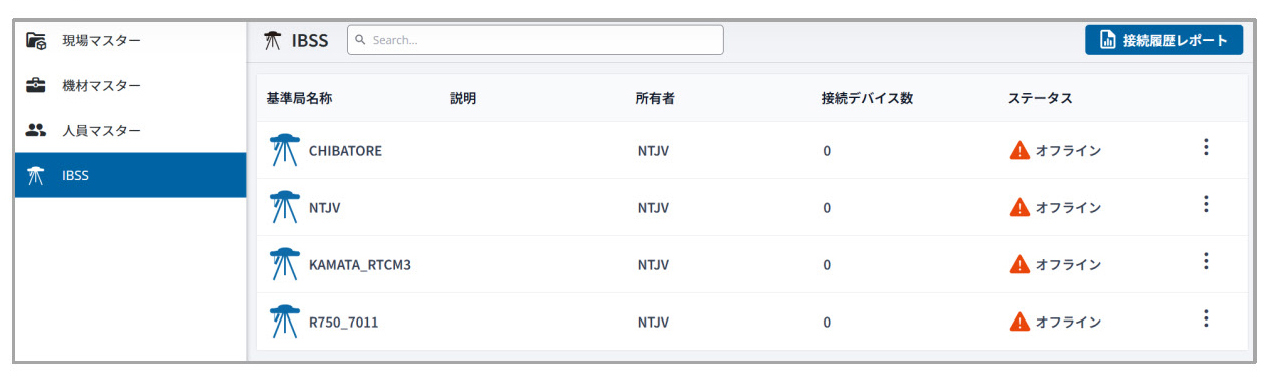Click the 人員マスター people icon
1273x379 pixels.
(37, 130)
